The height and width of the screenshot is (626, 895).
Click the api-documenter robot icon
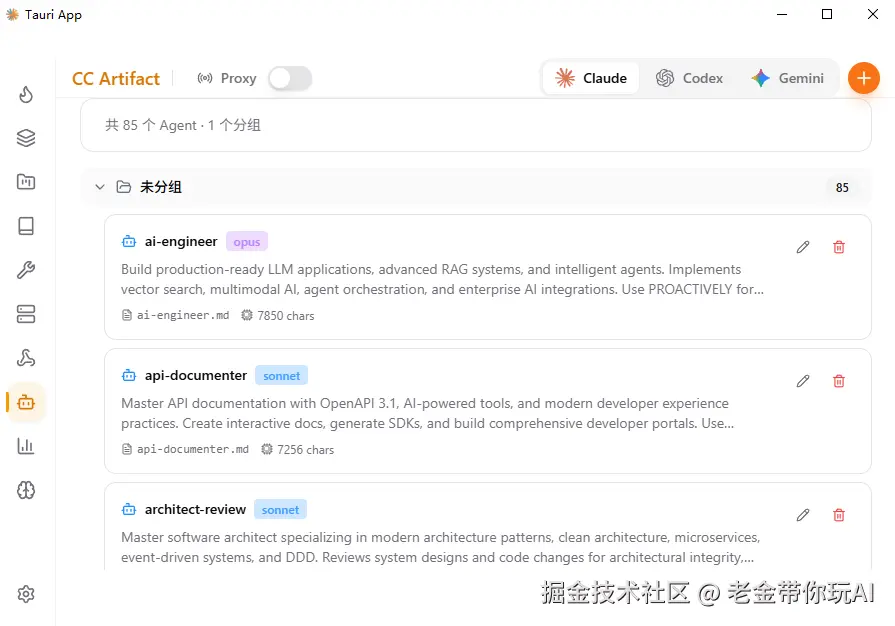click(x=129, y=375)
